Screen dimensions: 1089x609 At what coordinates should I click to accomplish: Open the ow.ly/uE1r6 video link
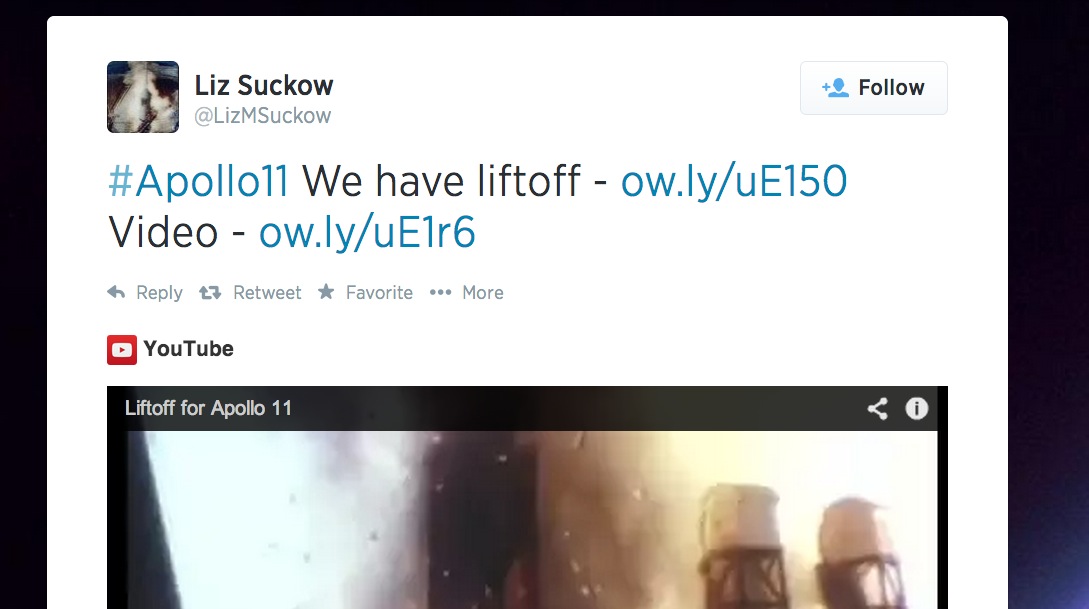pyautogui.click(x=367, y=233)
